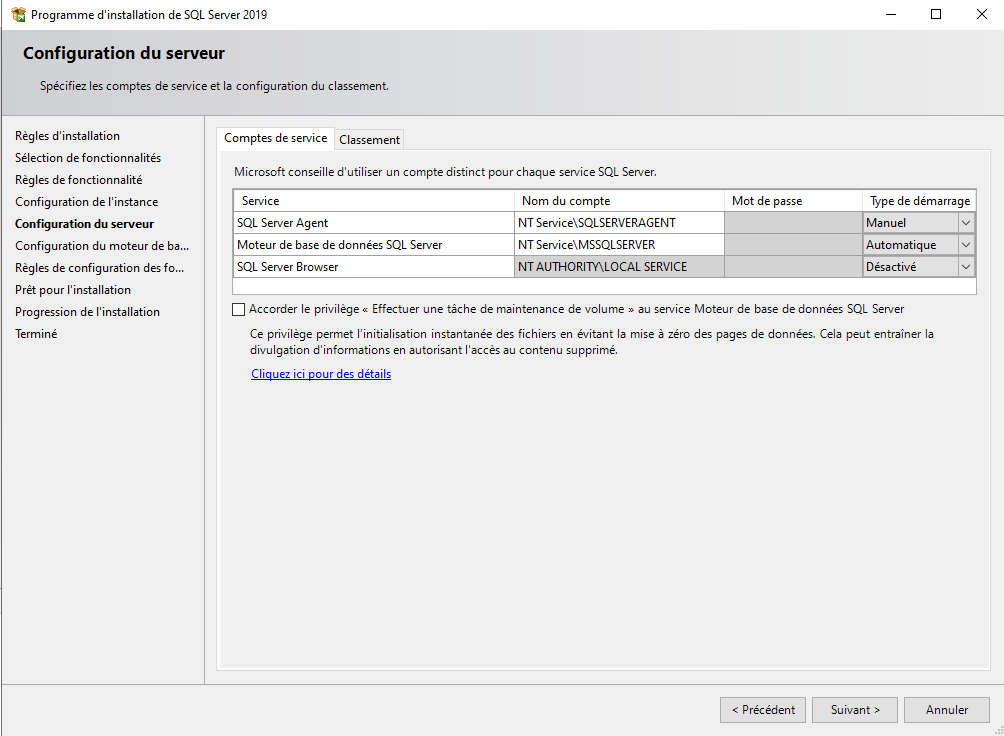Click the Suivant button
The width and height of the screenshot is (1004, 736).
(855, 710)
